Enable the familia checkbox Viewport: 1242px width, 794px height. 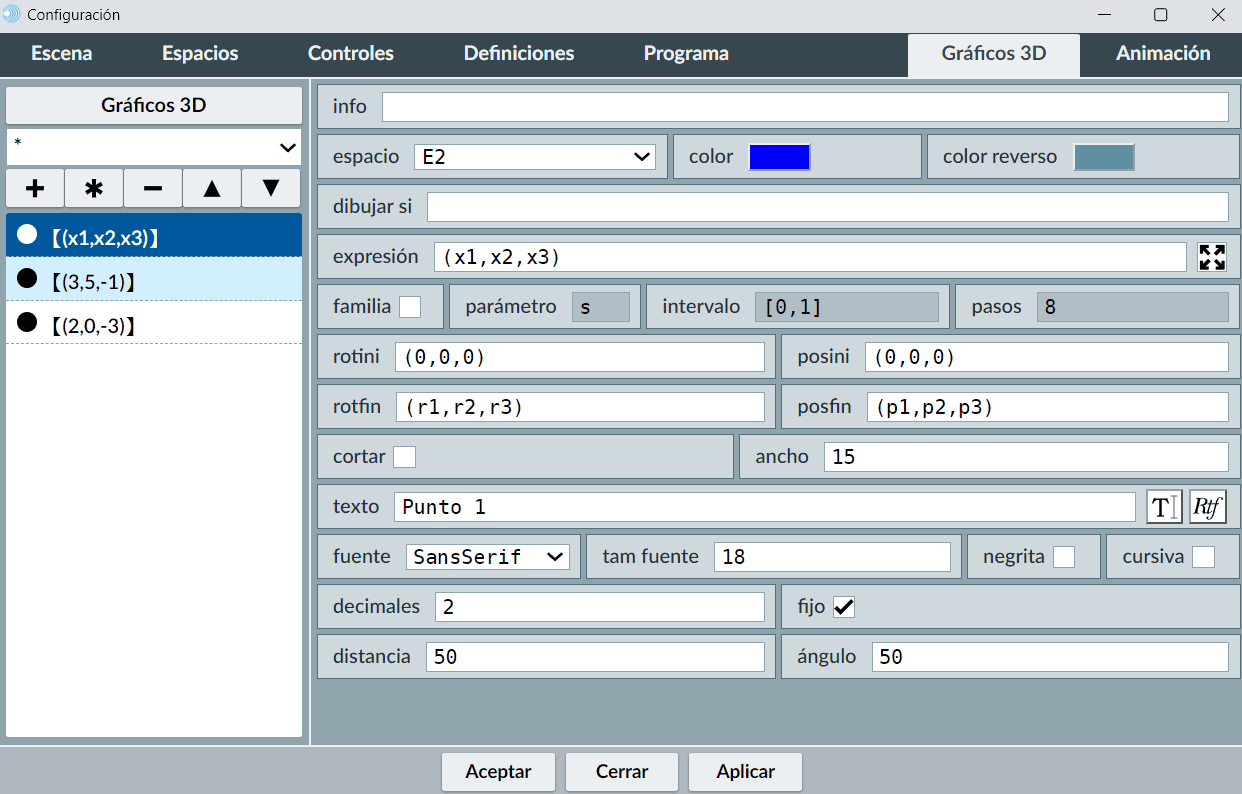point(410,307)
